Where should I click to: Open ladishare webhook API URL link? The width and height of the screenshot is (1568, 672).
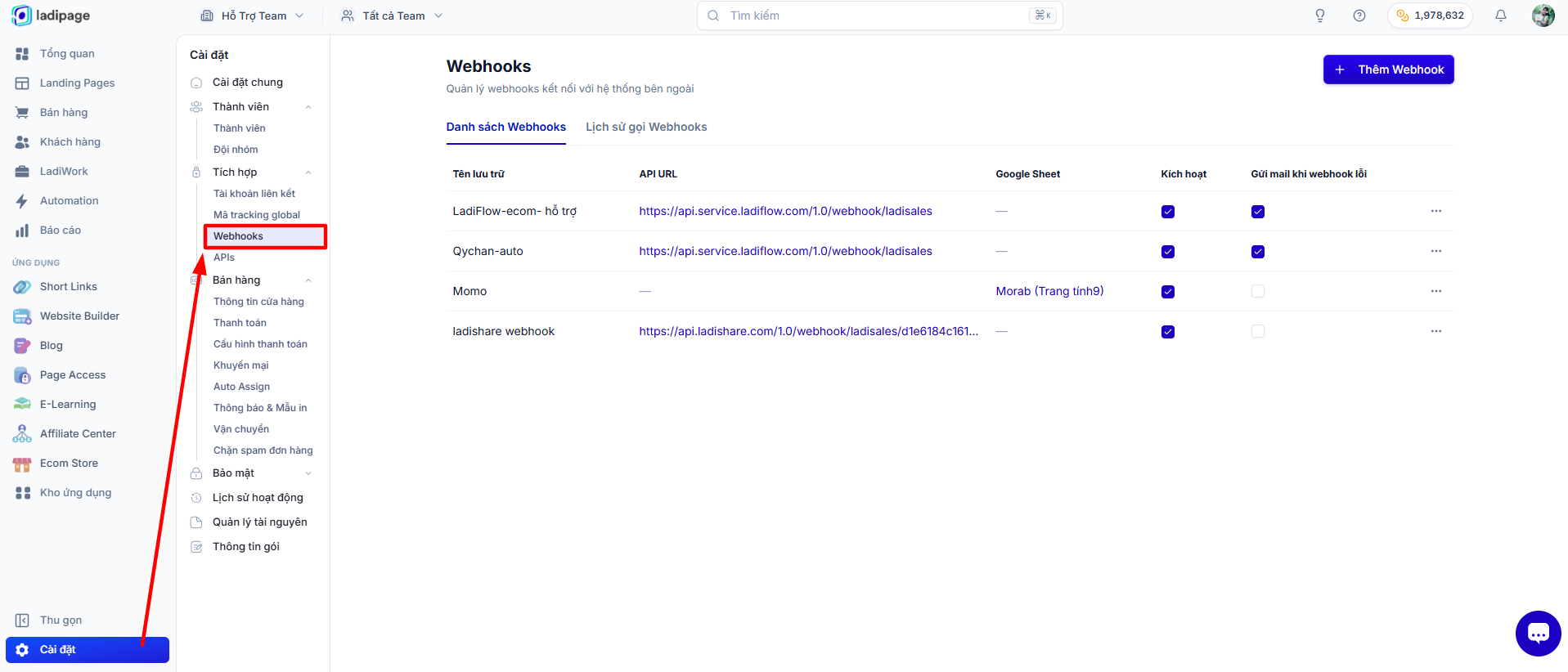click(809, 331)
